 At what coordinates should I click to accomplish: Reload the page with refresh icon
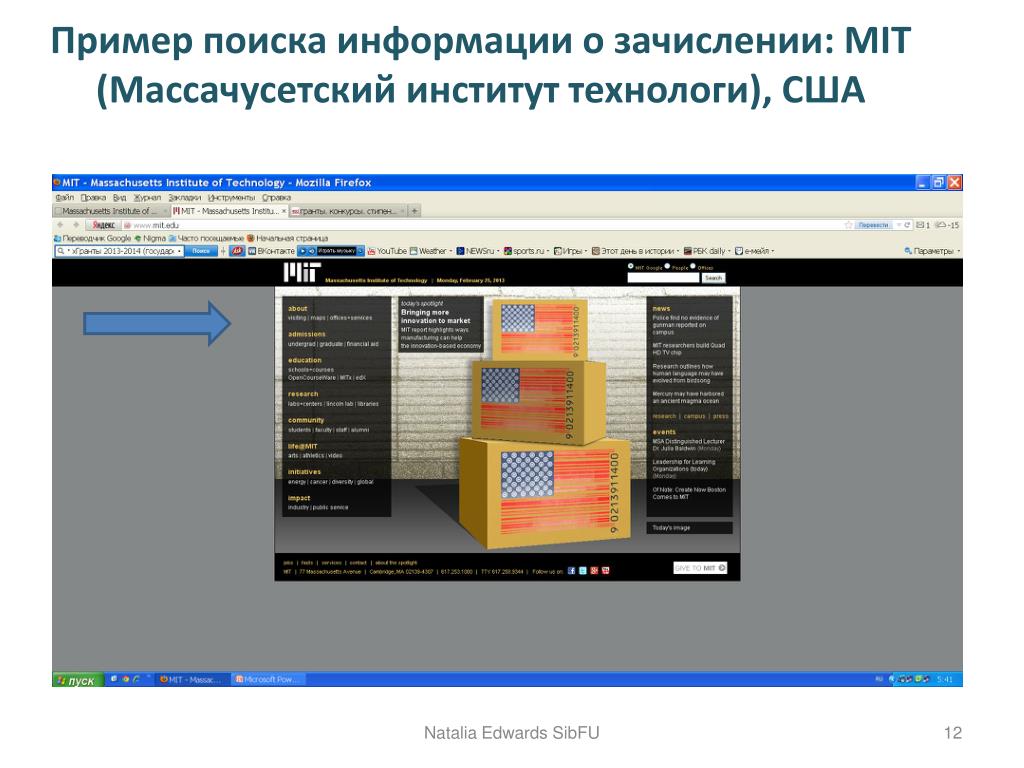click(907, 225)
